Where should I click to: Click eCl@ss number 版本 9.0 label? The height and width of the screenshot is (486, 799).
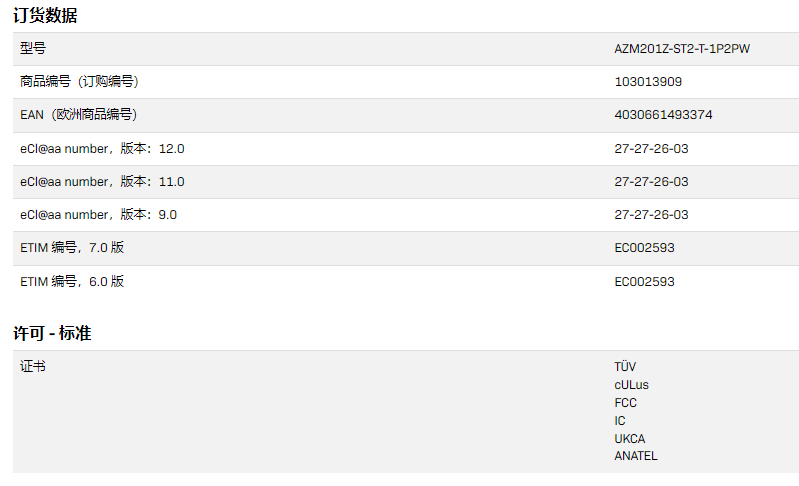(98, 215)
